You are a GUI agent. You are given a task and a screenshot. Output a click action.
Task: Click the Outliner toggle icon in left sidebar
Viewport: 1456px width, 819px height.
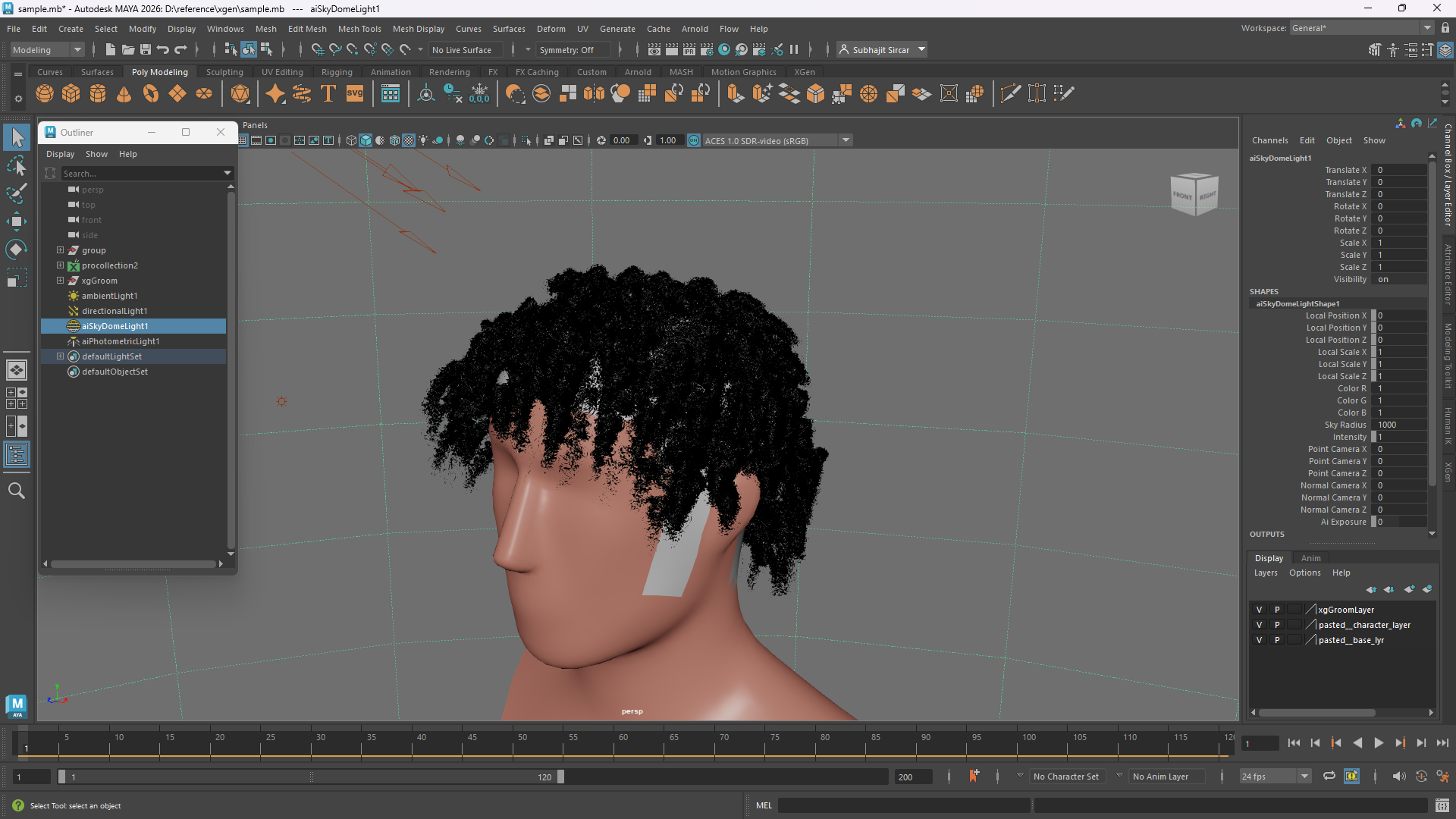tap(17, 455)
